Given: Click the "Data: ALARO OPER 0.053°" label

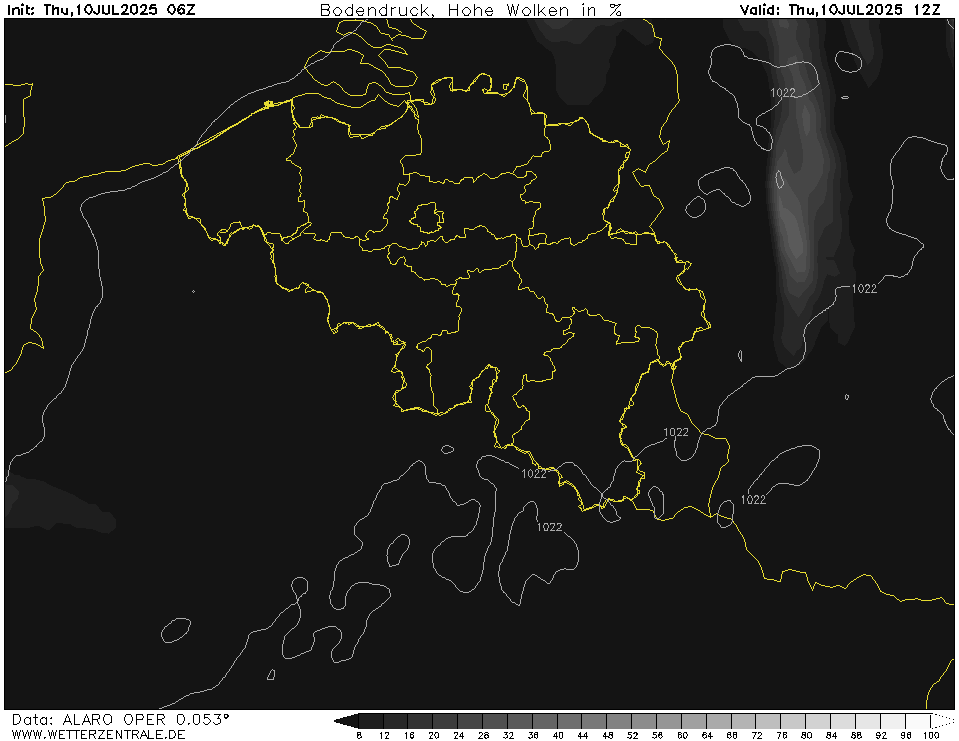Looking at the screenshot, I should tap(120, 720).
